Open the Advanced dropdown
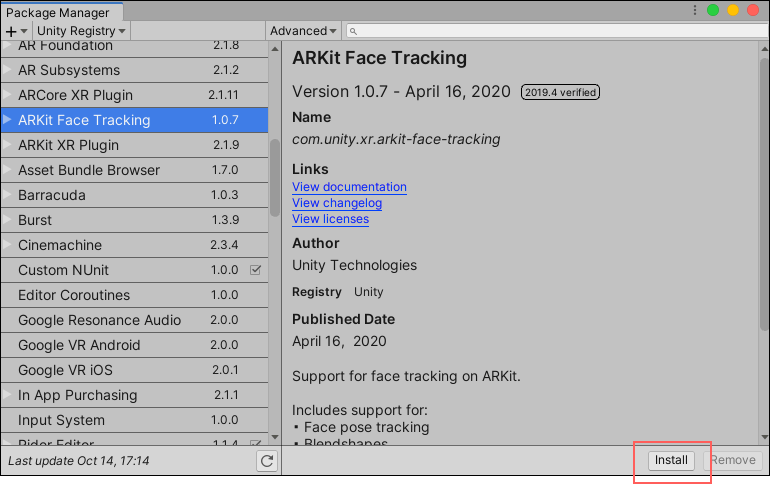This screenshot has height=485, width=770. pyautogui.click(x=303, y=31)
